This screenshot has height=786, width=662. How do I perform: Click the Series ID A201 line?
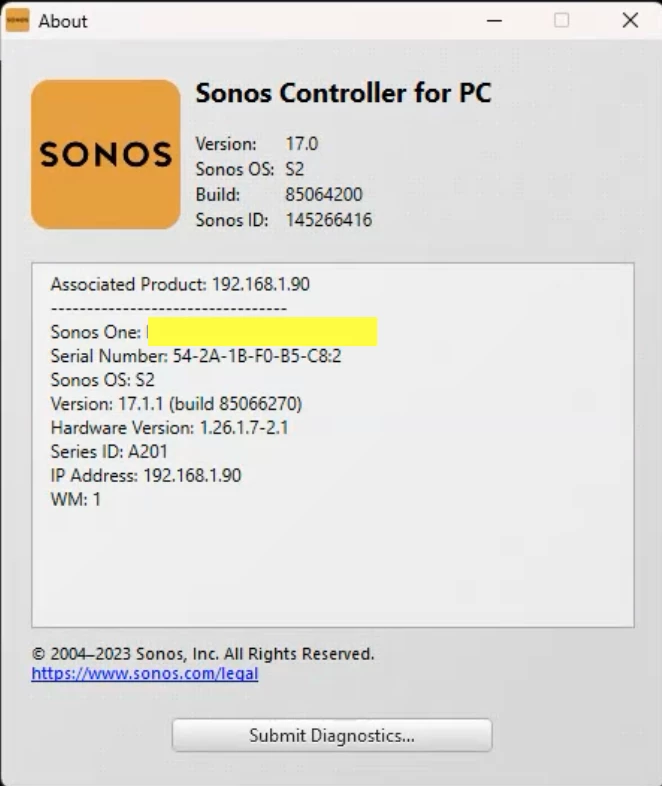coord(109,452)
